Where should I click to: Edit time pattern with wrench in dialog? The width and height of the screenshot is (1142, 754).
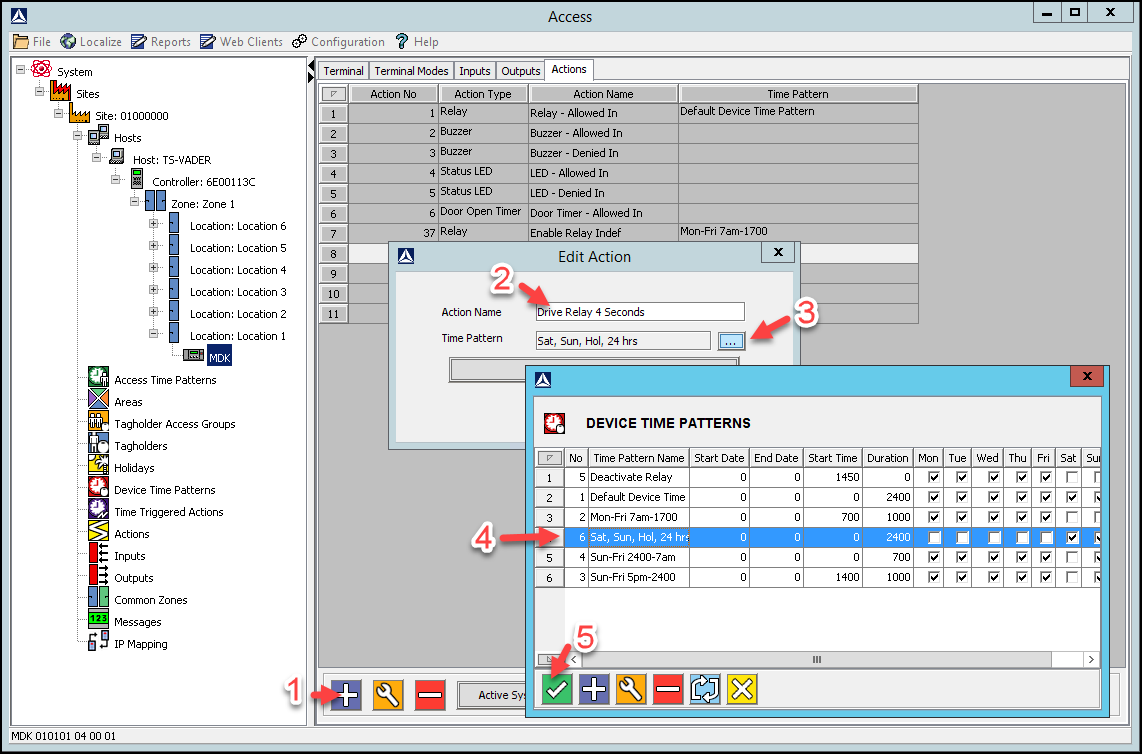pyautogui.click(x=631, y=688)
